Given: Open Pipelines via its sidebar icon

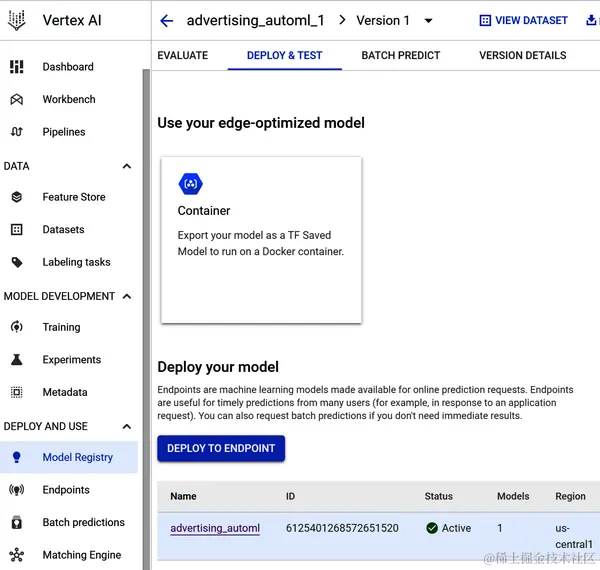Looking at the screenshot, I should (x=16, y=132).
